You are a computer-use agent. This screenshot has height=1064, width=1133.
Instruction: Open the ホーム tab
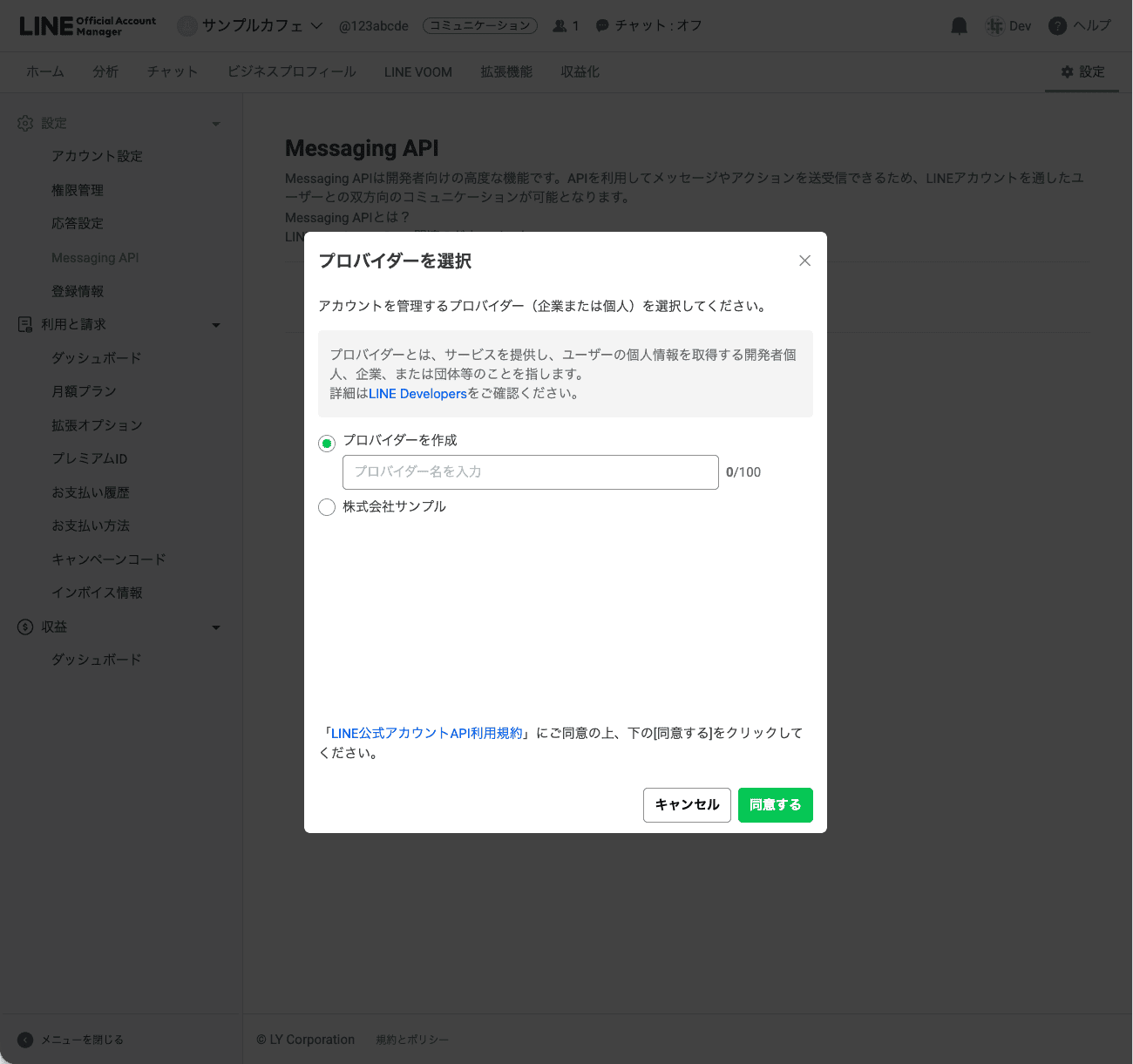45,72
